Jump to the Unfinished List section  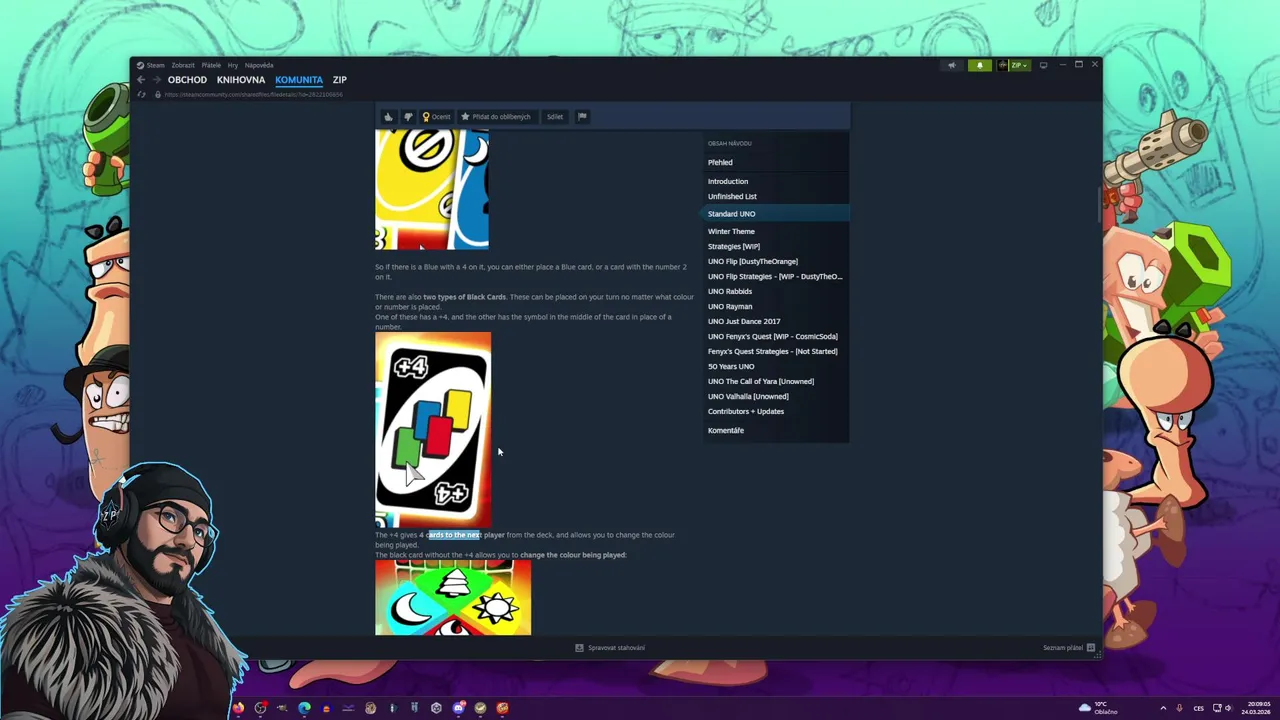pyautogui.click(x=732, y=196)
